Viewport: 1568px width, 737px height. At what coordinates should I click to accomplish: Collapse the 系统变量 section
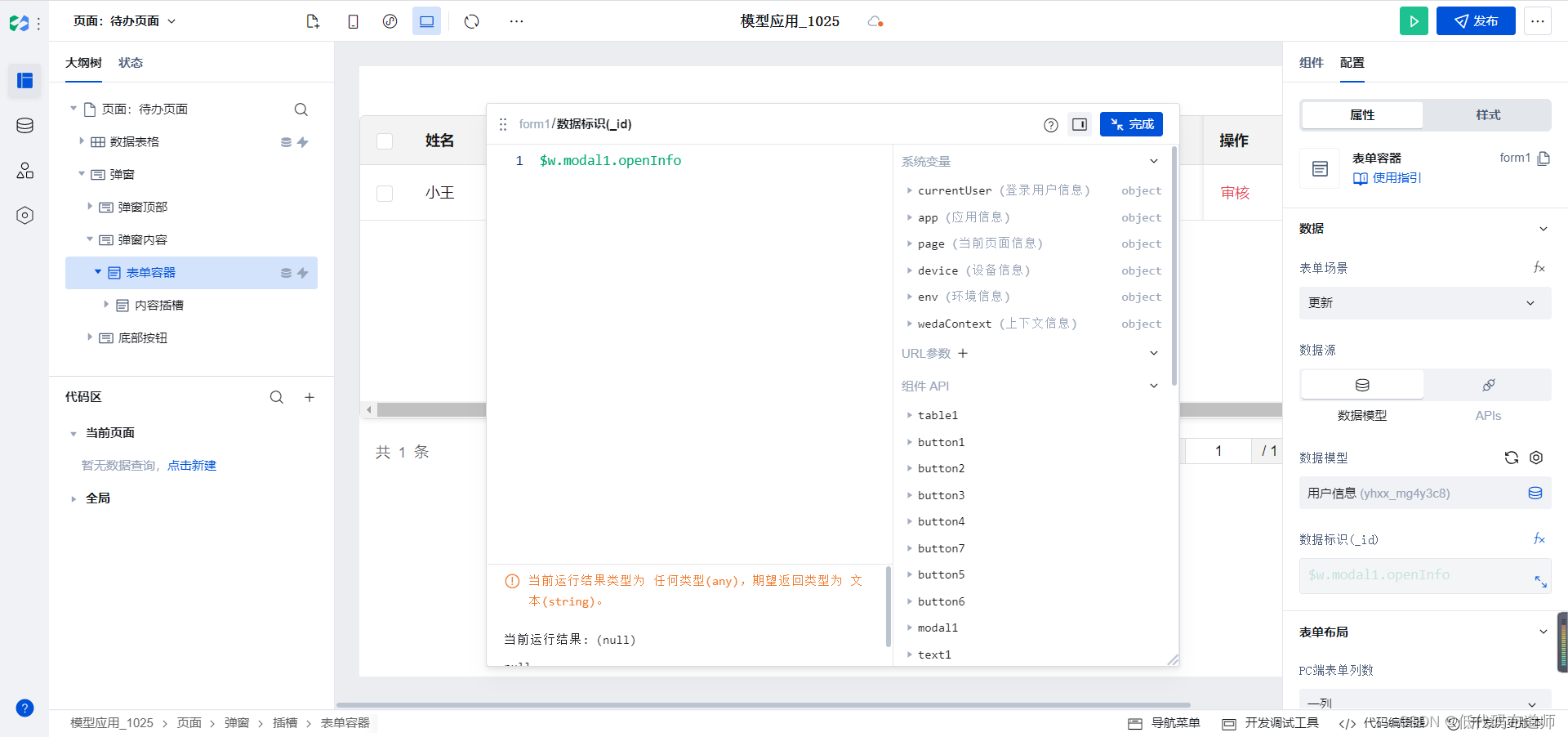[1154, 161]
